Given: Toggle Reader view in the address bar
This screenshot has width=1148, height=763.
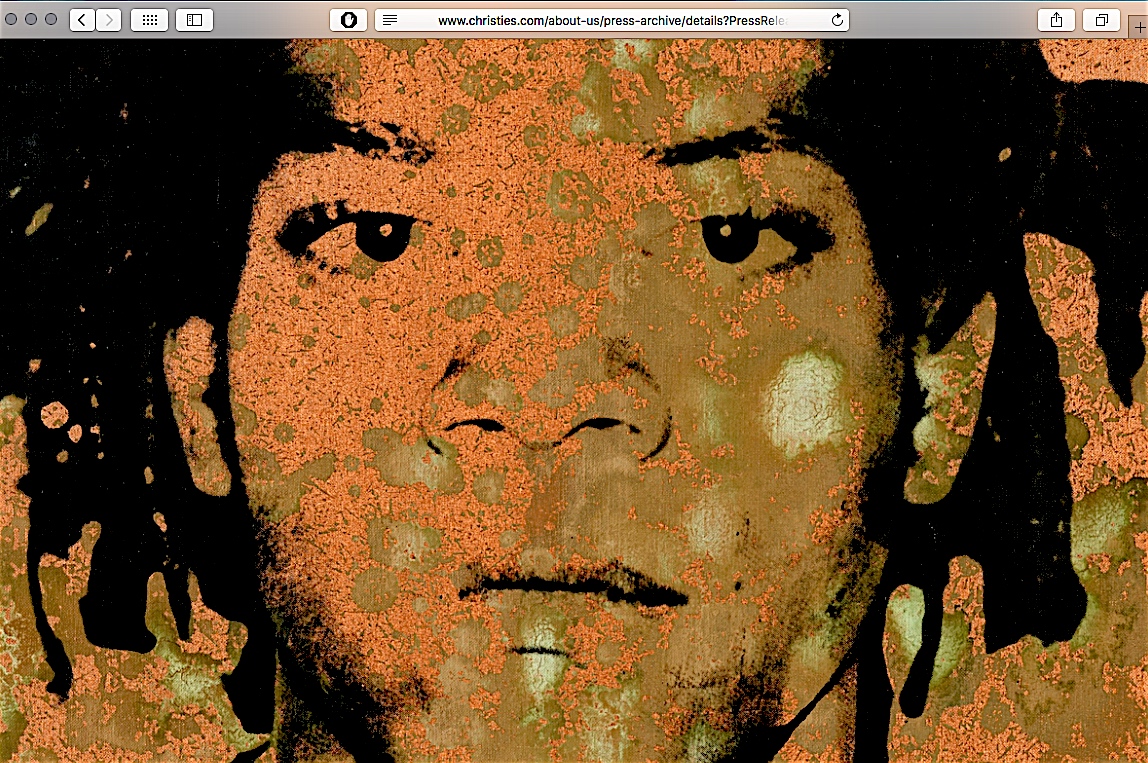Looking at the screenshot, I should [390, 20].
